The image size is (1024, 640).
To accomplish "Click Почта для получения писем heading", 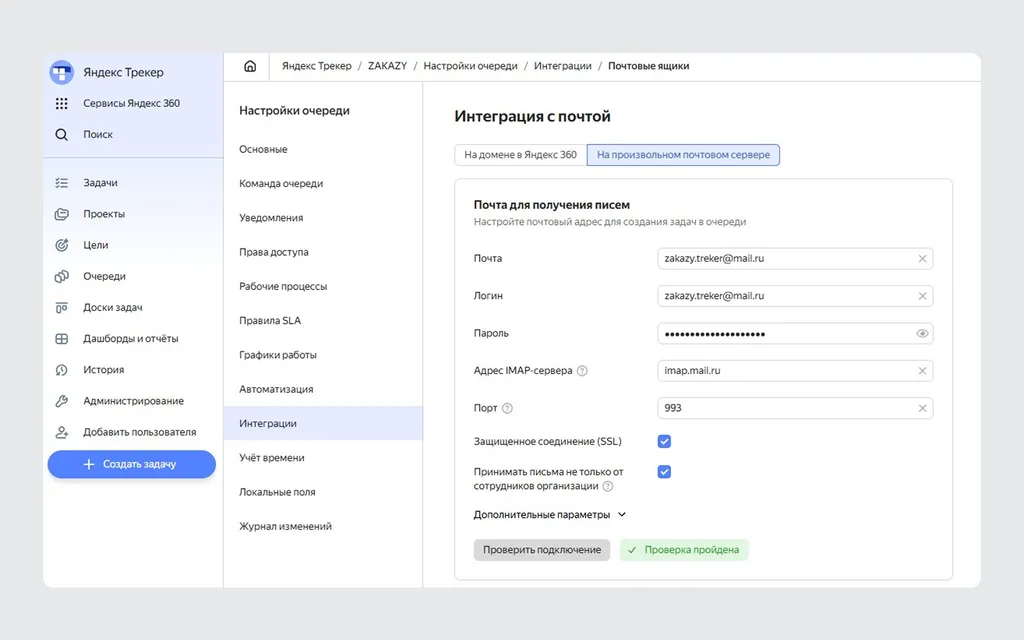I will click(552, 205).
